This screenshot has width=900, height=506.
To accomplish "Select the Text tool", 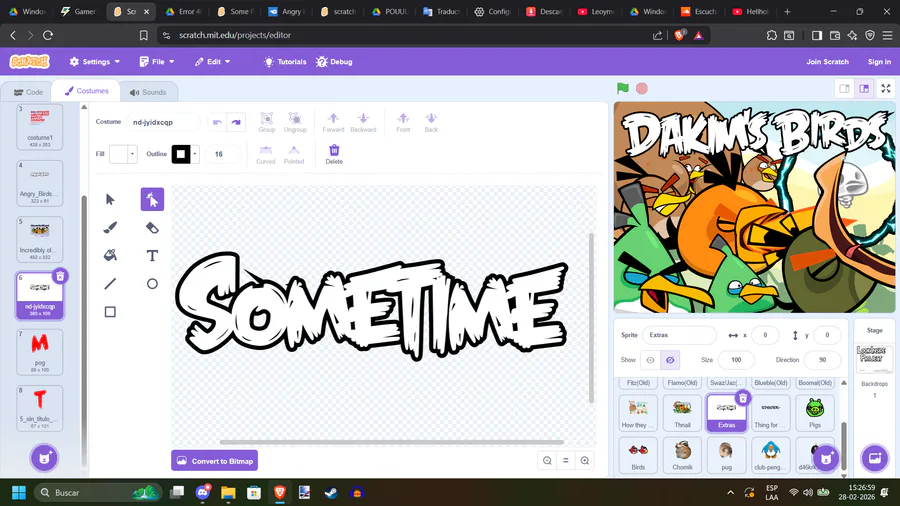I will (x=152, y=256).
